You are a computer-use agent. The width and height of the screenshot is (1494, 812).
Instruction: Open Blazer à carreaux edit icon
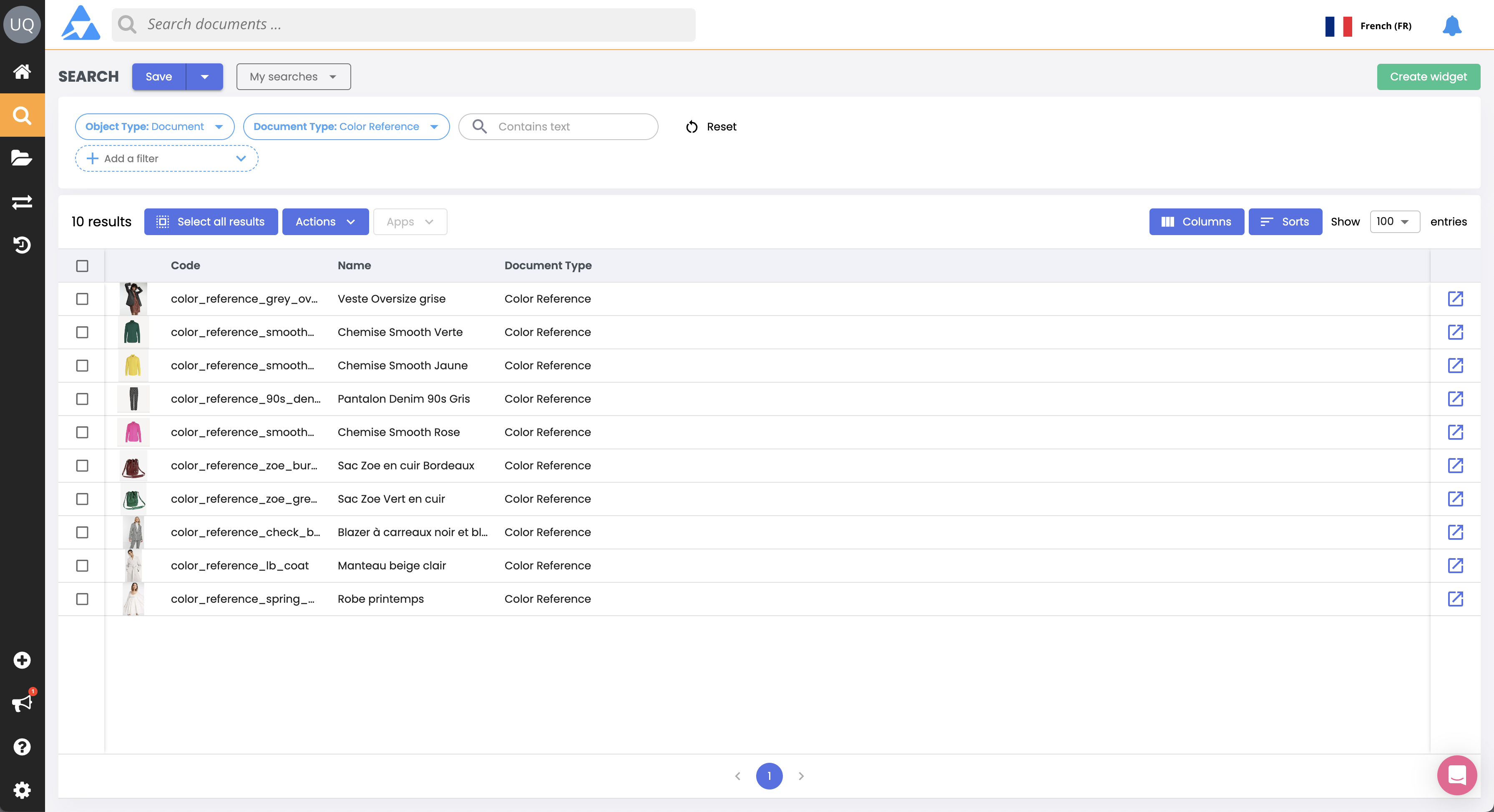1456,532
